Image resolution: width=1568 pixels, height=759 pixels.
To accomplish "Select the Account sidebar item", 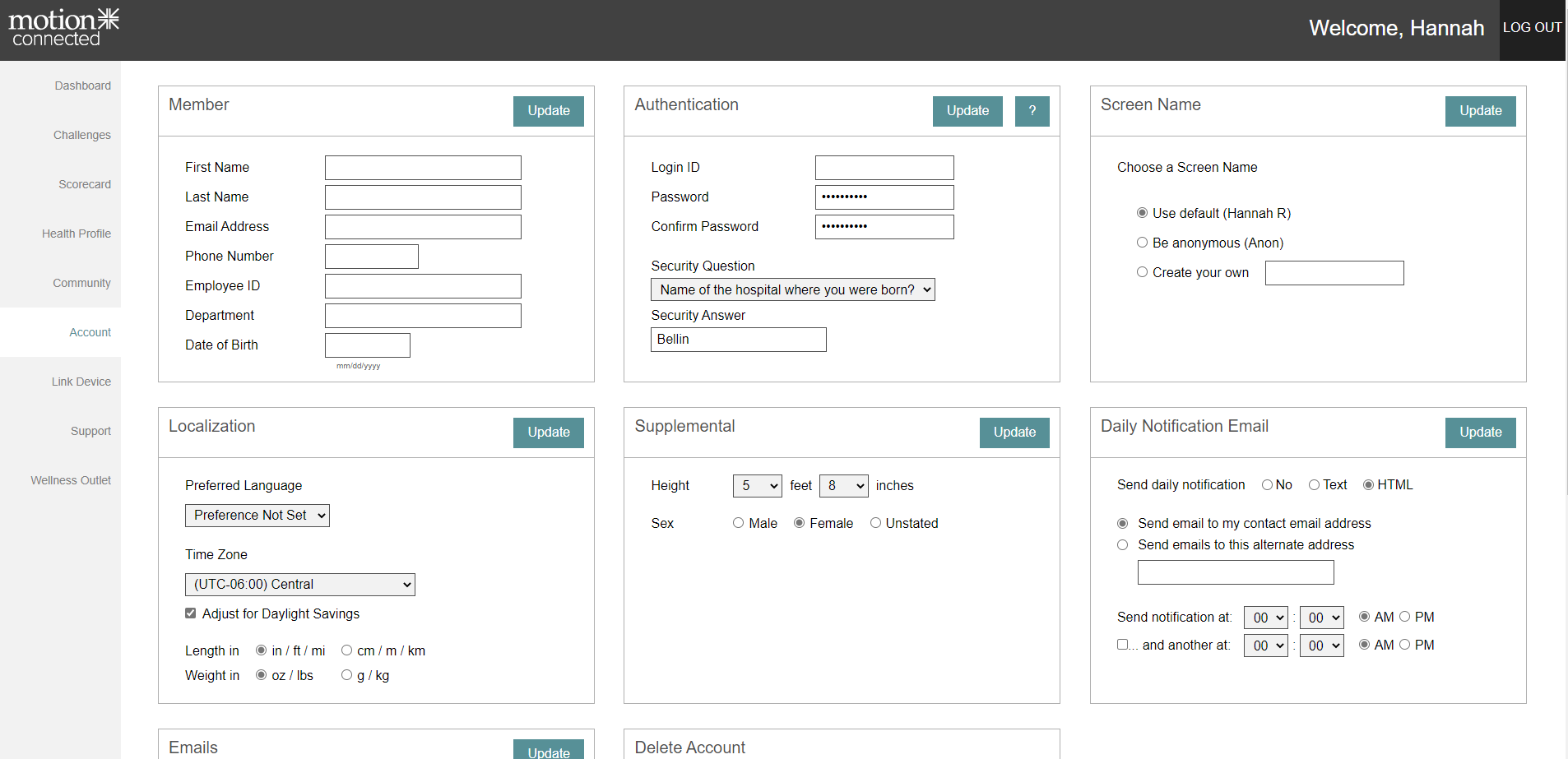I will 90,332.
